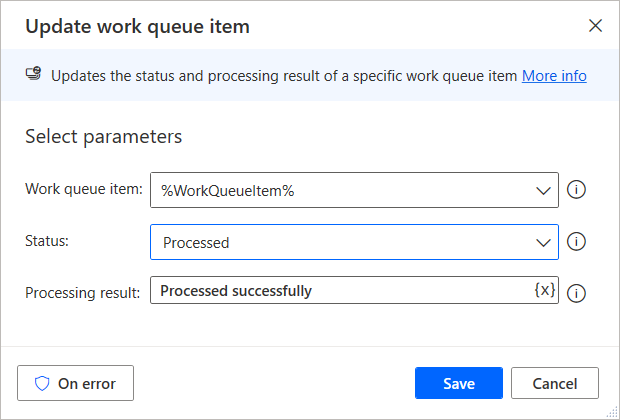620x420 pixels.
Task: Click the shield icon on On error
Action: (x=42, y=383)
